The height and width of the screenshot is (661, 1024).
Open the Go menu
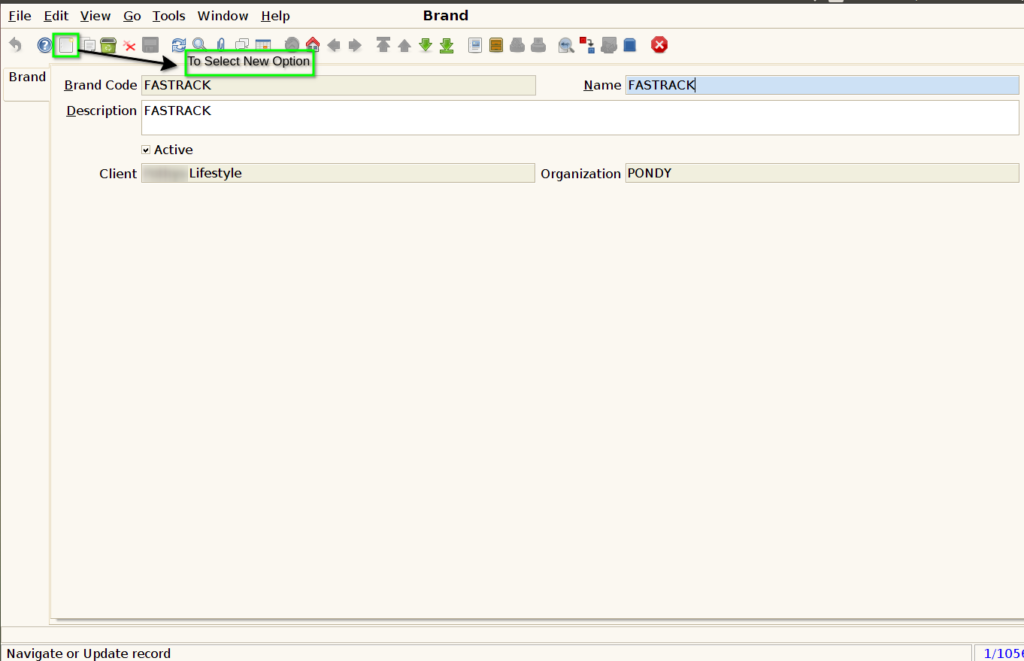pyautogui.click(x=132, y=16)
